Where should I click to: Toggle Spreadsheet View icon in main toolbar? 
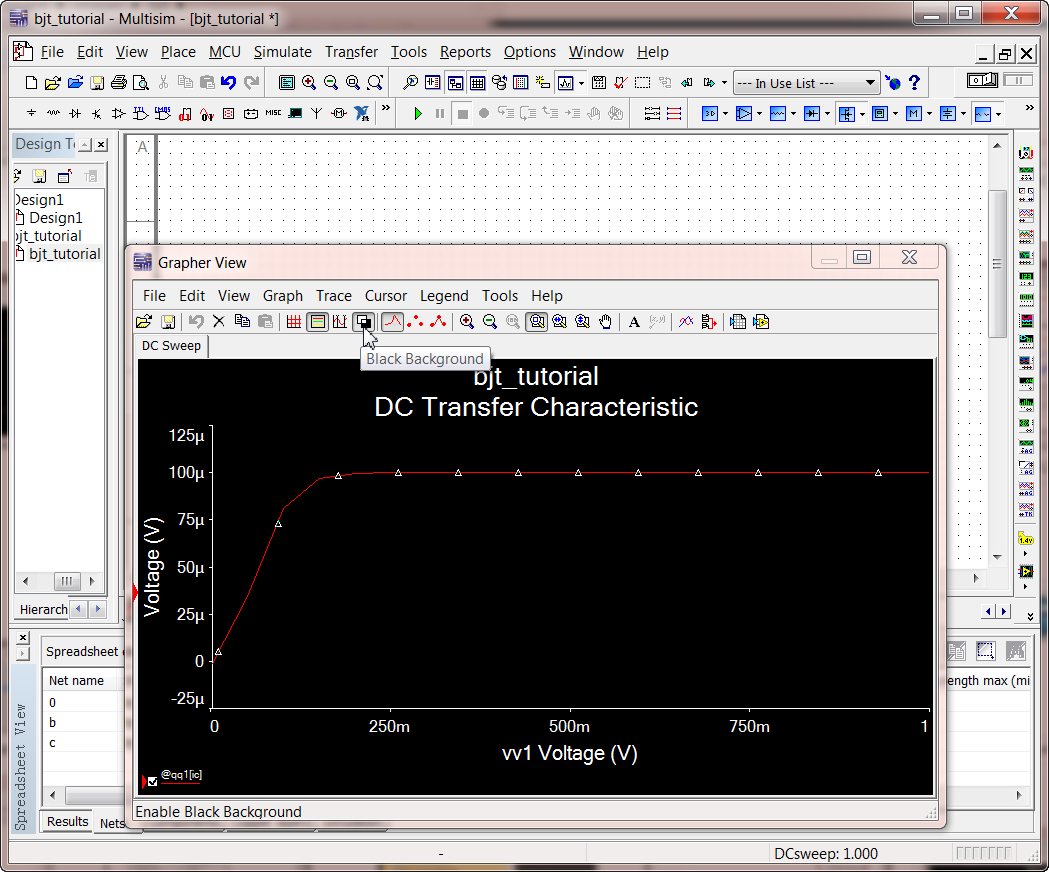(x=477, y=83)
